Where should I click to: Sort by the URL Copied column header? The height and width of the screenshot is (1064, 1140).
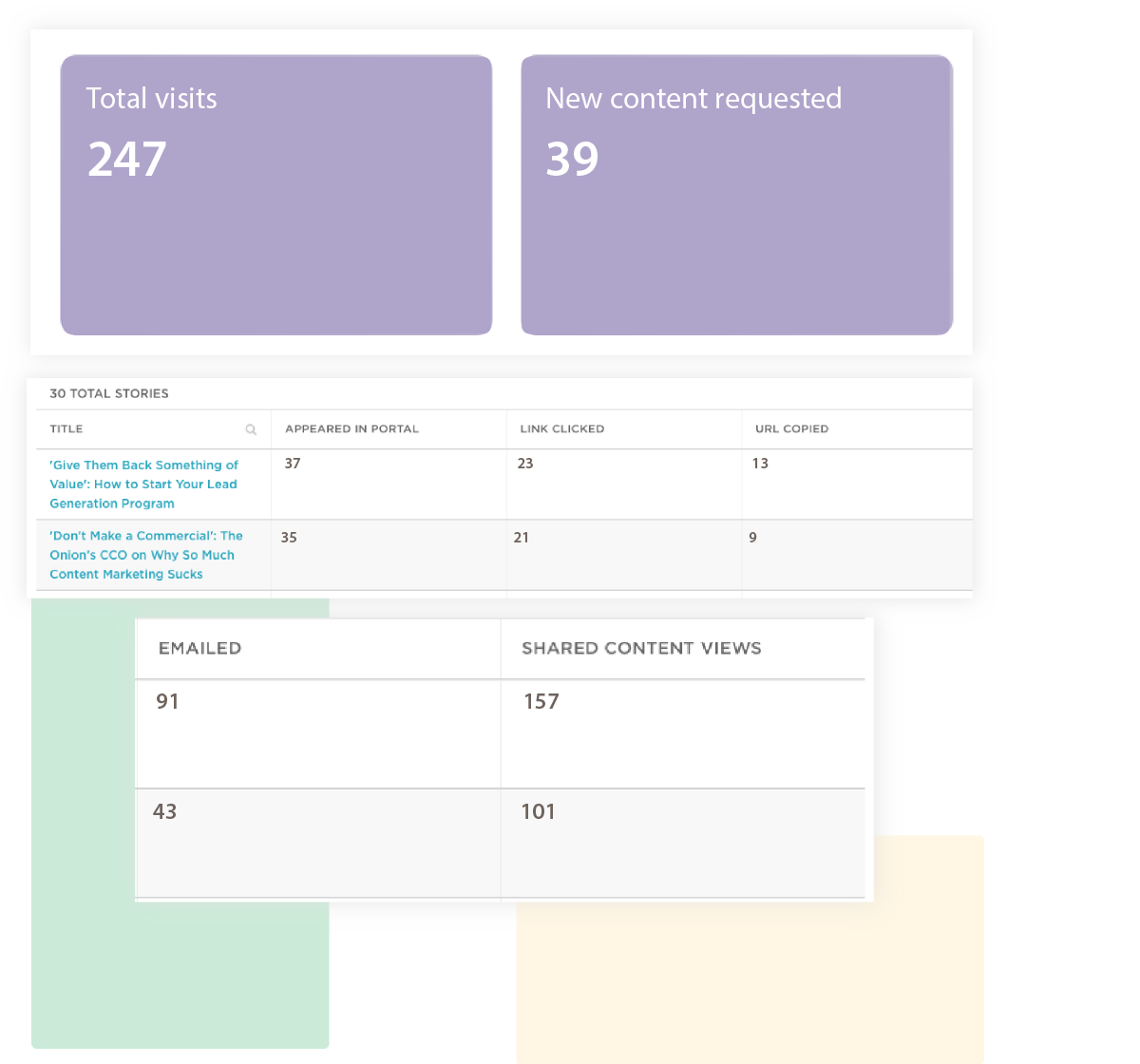coord(791,429)
